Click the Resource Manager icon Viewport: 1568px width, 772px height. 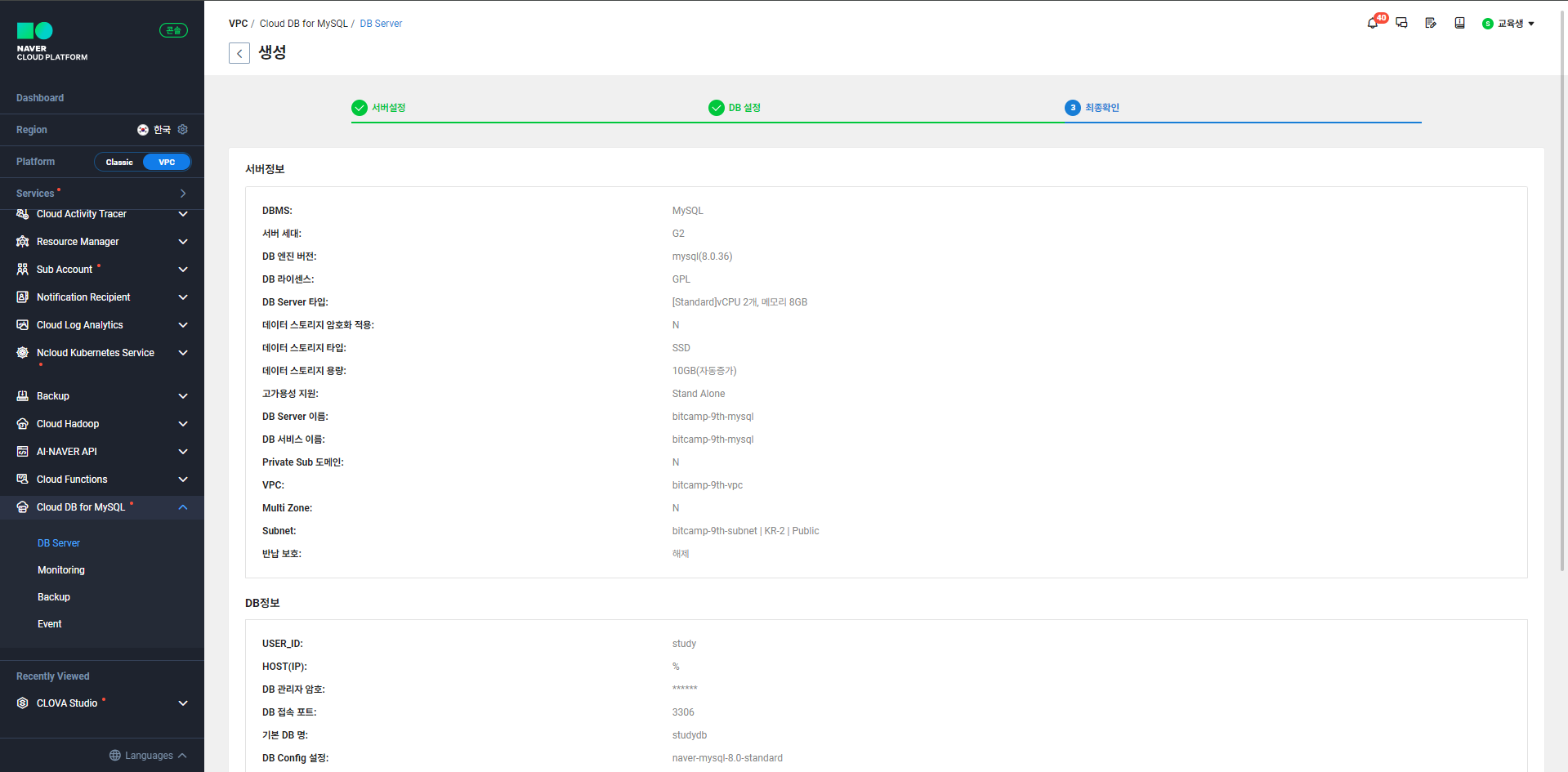pyautogui.click(x=23, y=242)
